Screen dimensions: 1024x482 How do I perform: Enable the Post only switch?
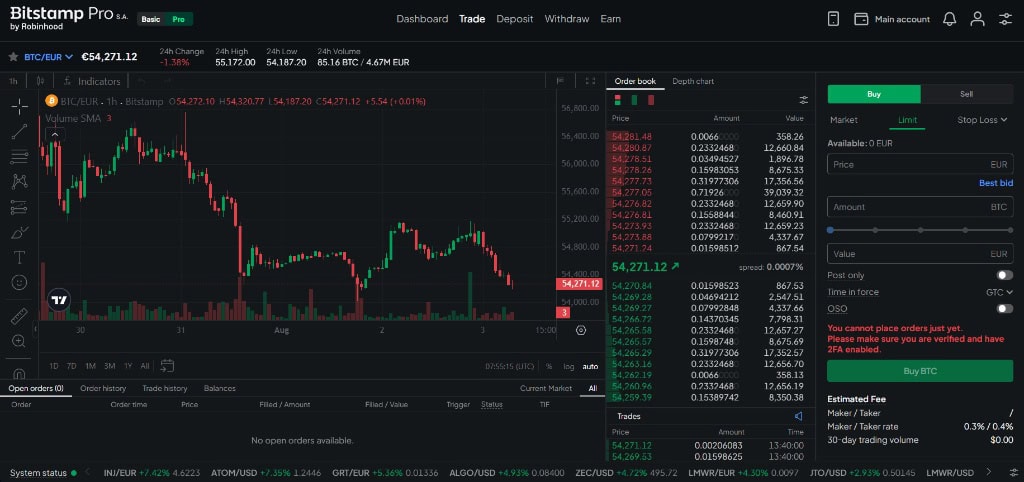click(x=1004, y=275)
